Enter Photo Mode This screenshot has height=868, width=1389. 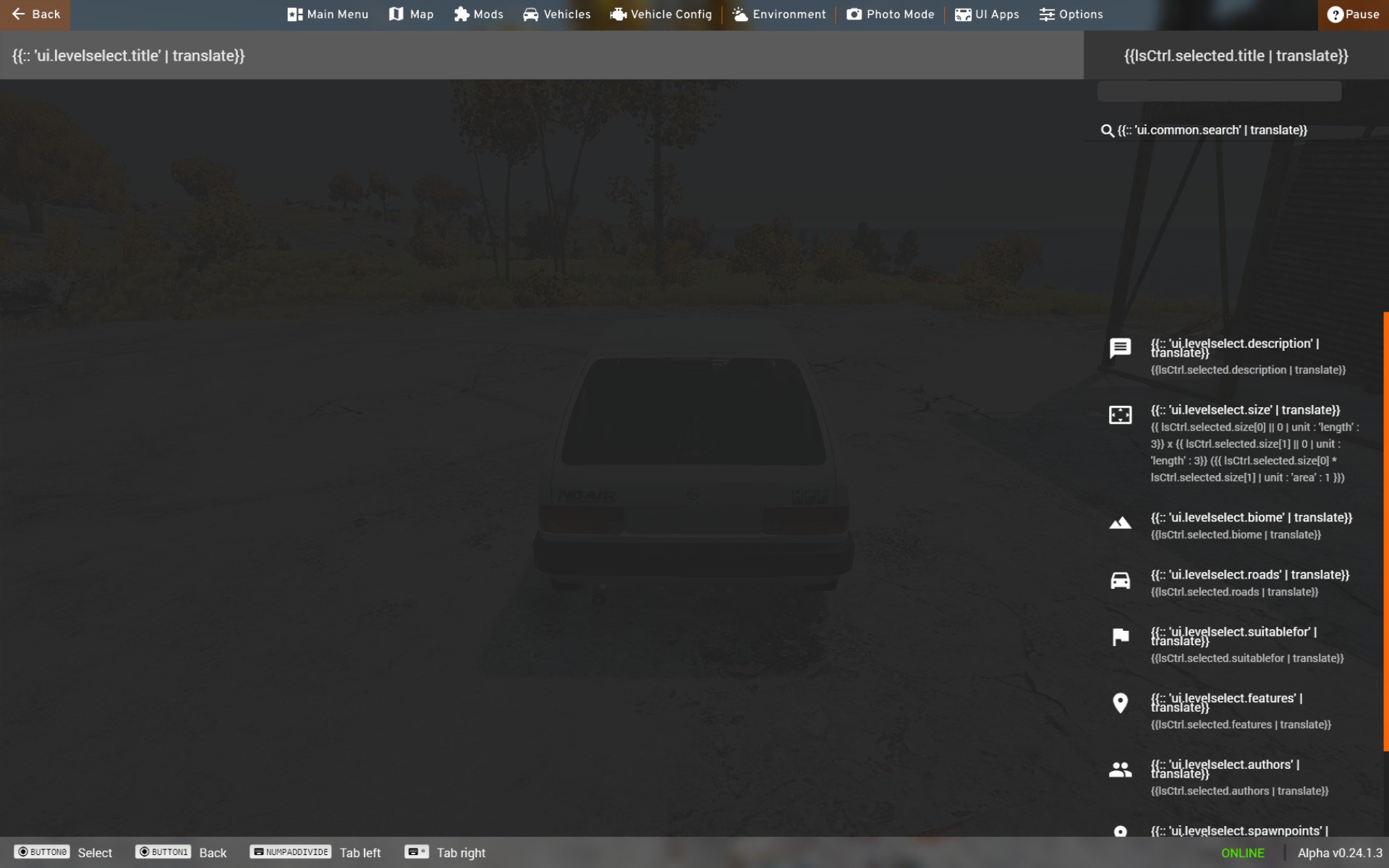tap(890, 14)
